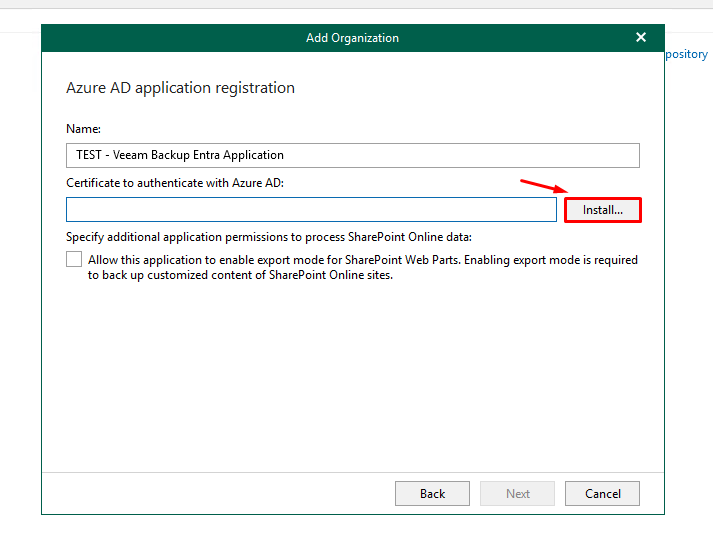Close the Add Organization dialog
This screenshot has height=540, width=713.
coord(641,37)
